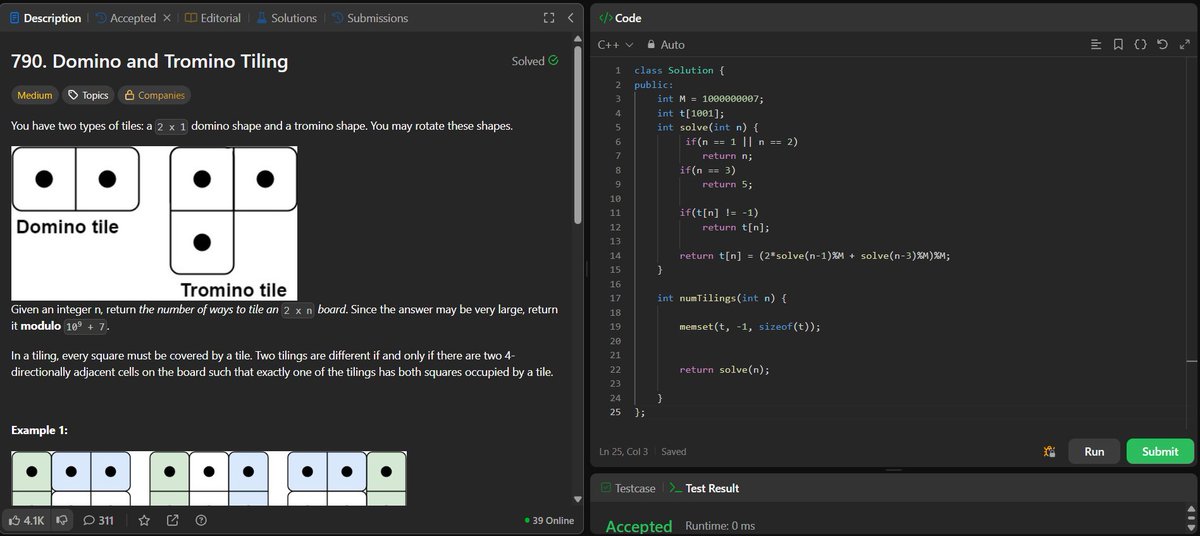Click the Example 1 tiling image
Image resolution: width=1200 pixels, height=536 pixels.
coord(209,478)
